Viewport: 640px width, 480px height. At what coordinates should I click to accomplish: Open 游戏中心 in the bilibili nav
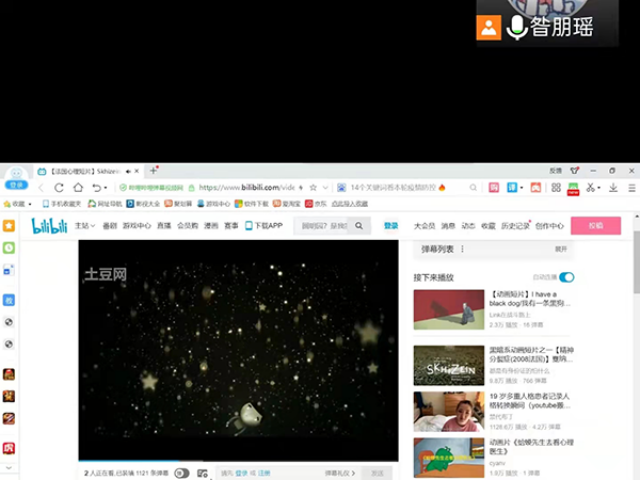tap(137, 226)
